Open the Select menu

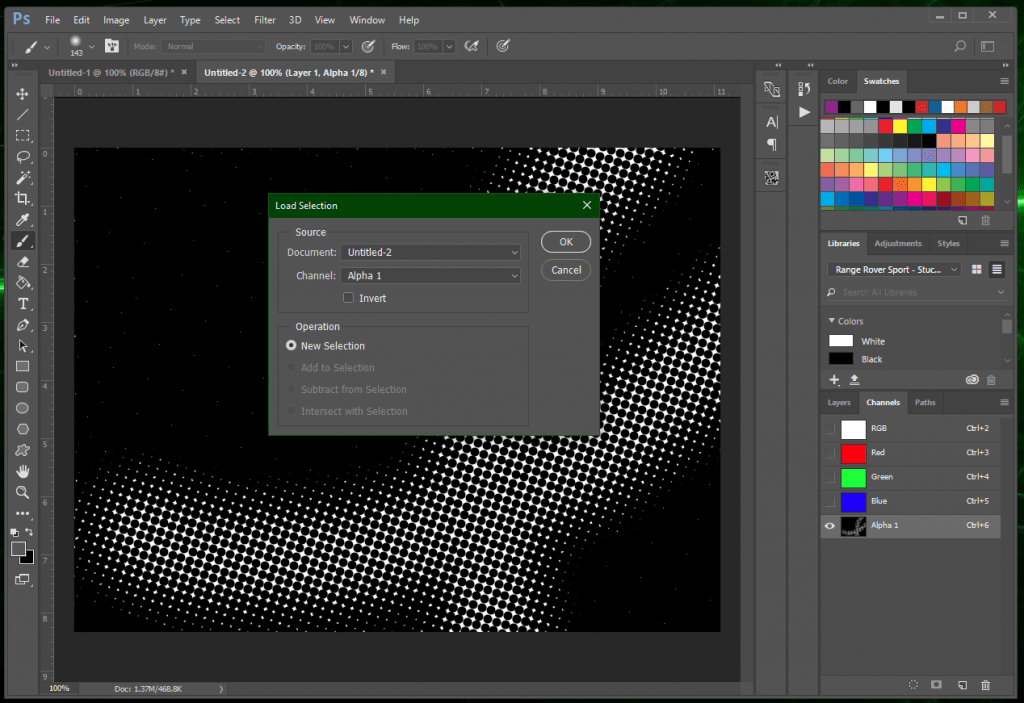(x=227, y=20)
